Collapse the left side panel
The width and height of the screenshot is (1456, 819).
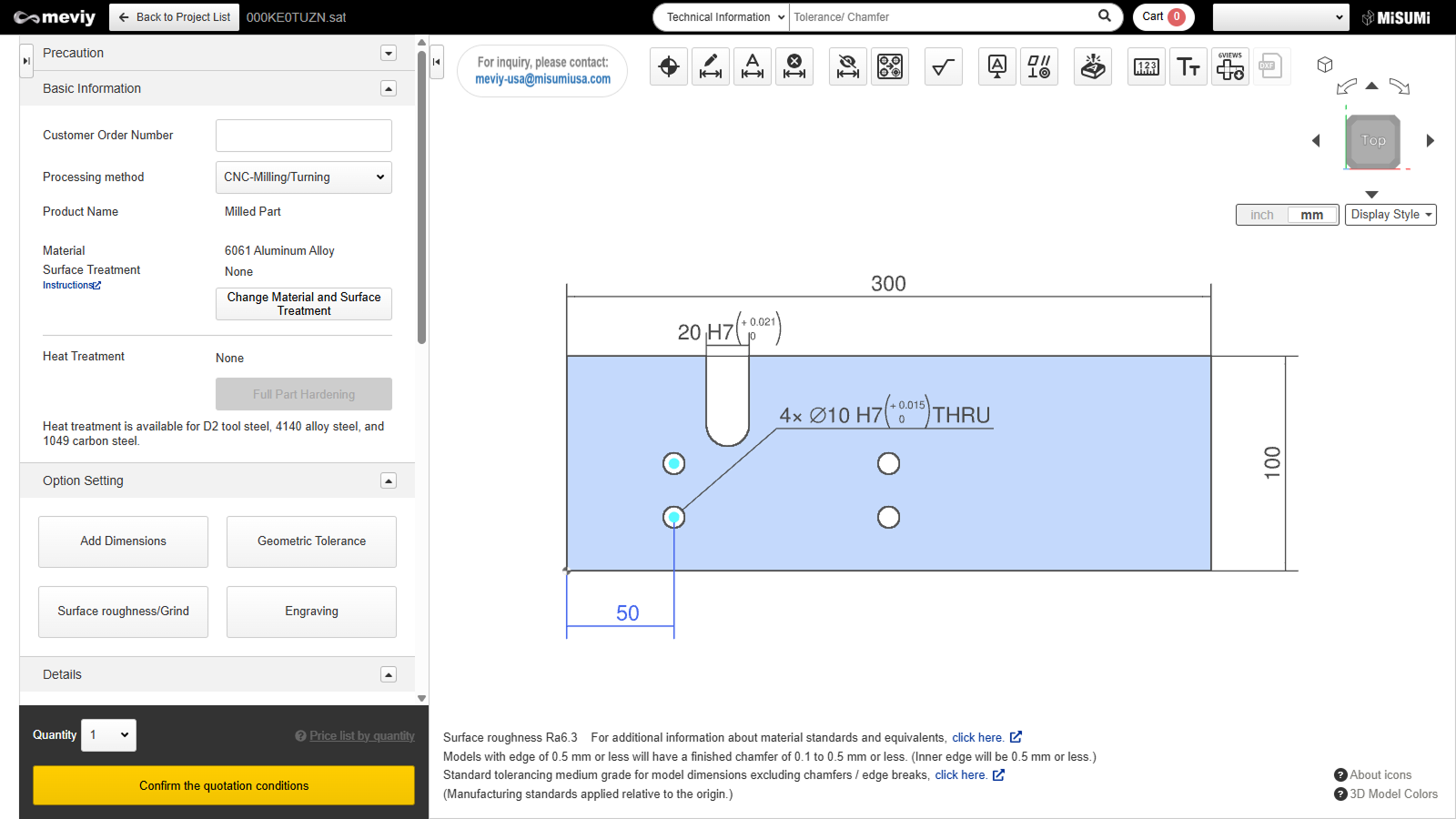tap(437, 62)
